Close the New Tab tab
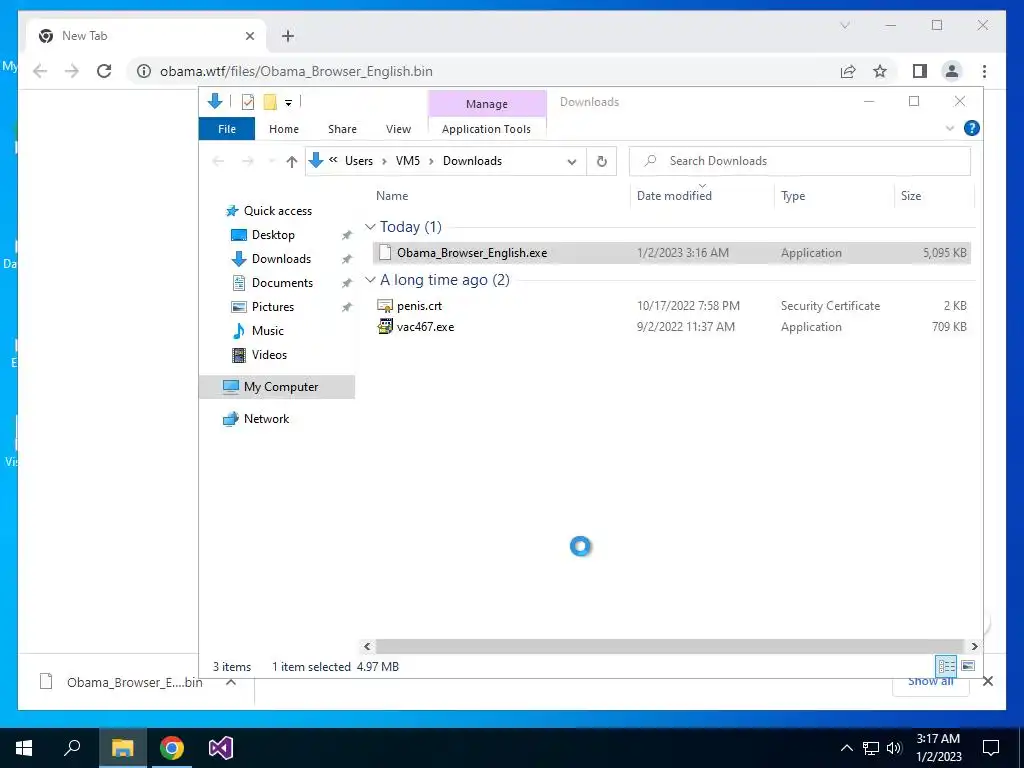Screen dimensions: 1024x768 (x=249, y=36)
